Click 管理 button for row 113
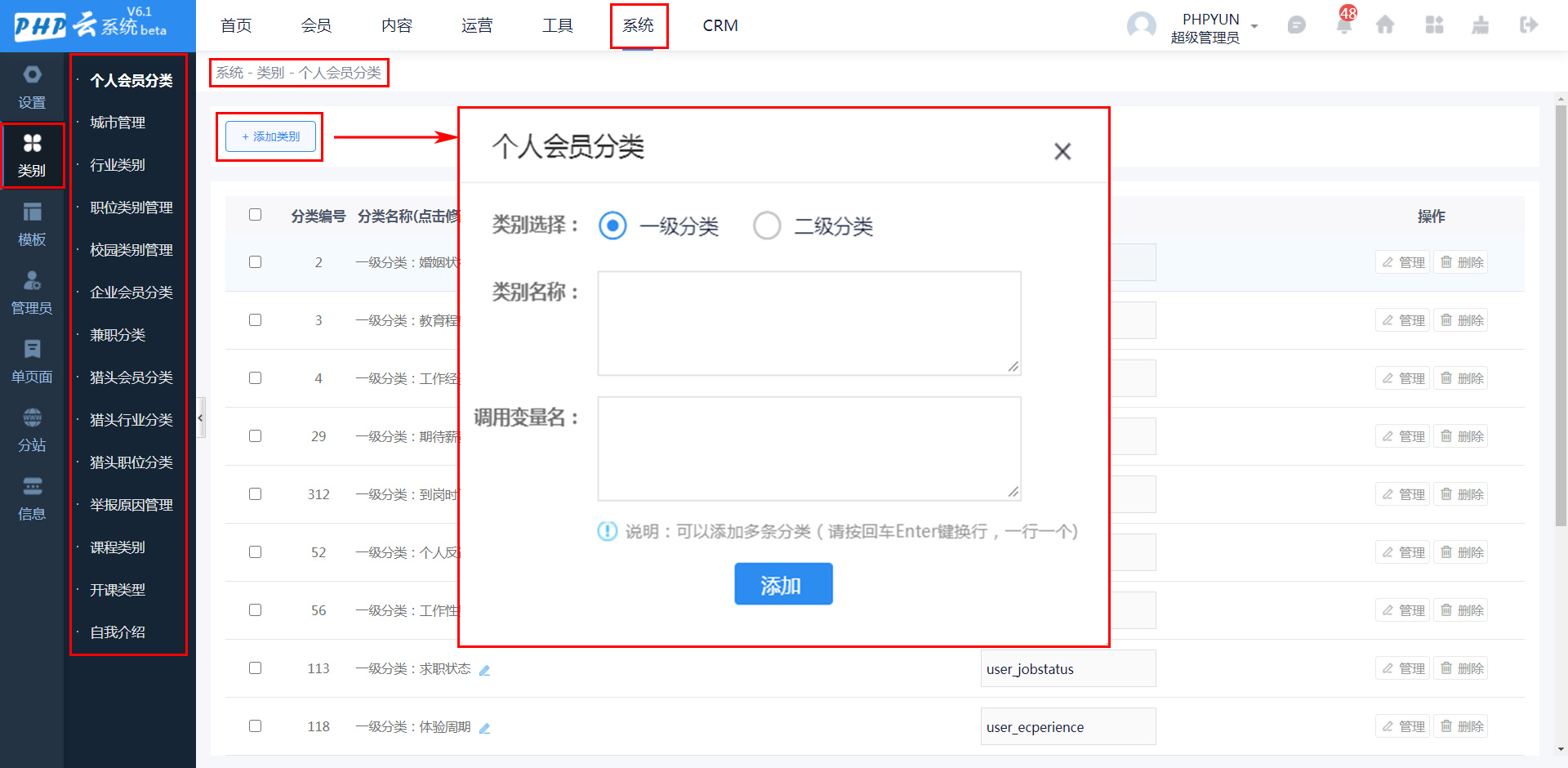This screenshot has height=768, width=1568. point(1403,668)
